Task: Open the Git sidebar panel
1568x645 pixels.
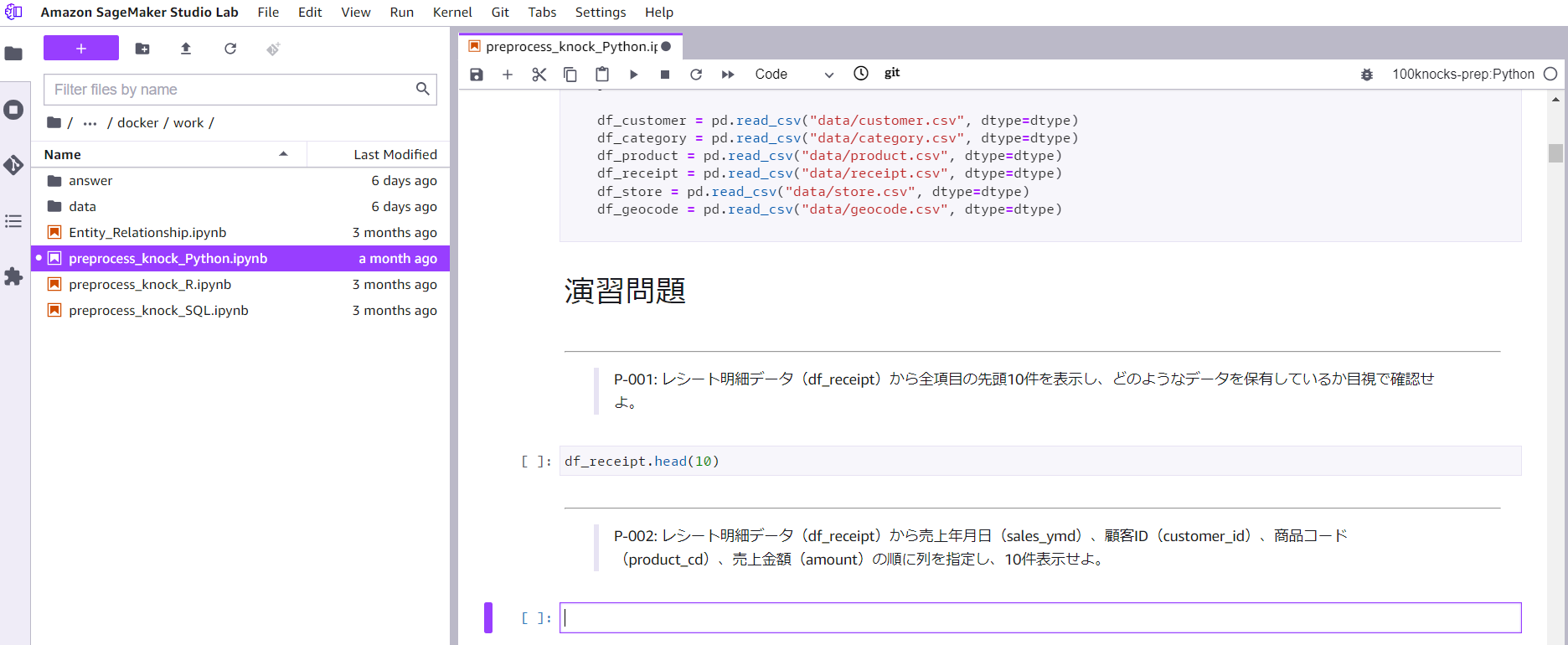Action: tap(13, 165)
